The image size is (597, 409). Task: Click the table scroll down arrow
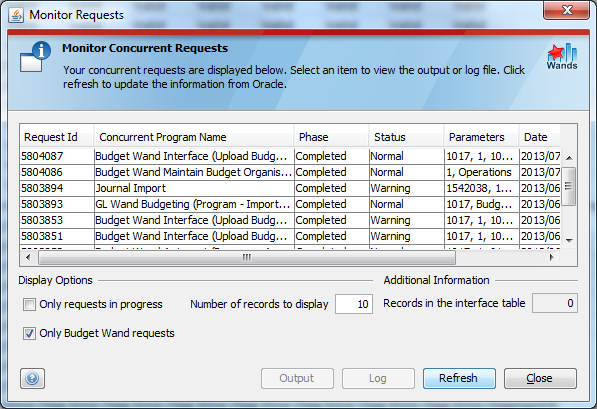[569, 240]
